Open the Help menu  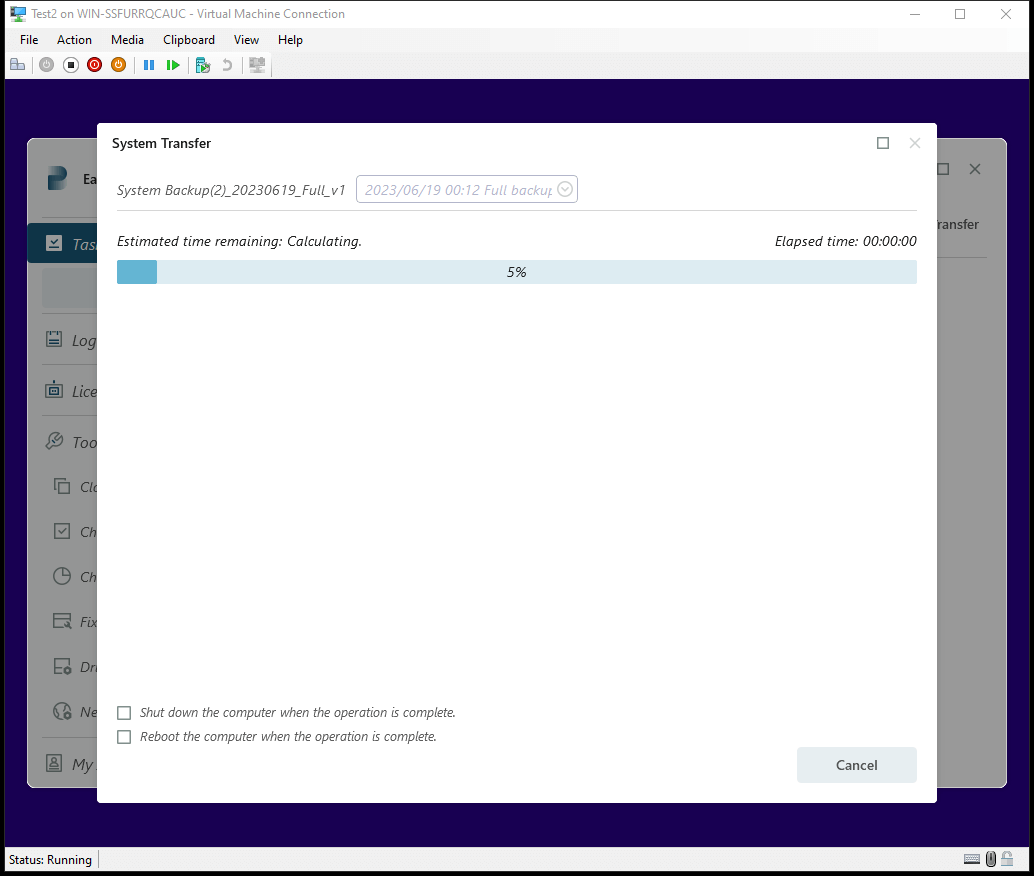coord(290,40)
